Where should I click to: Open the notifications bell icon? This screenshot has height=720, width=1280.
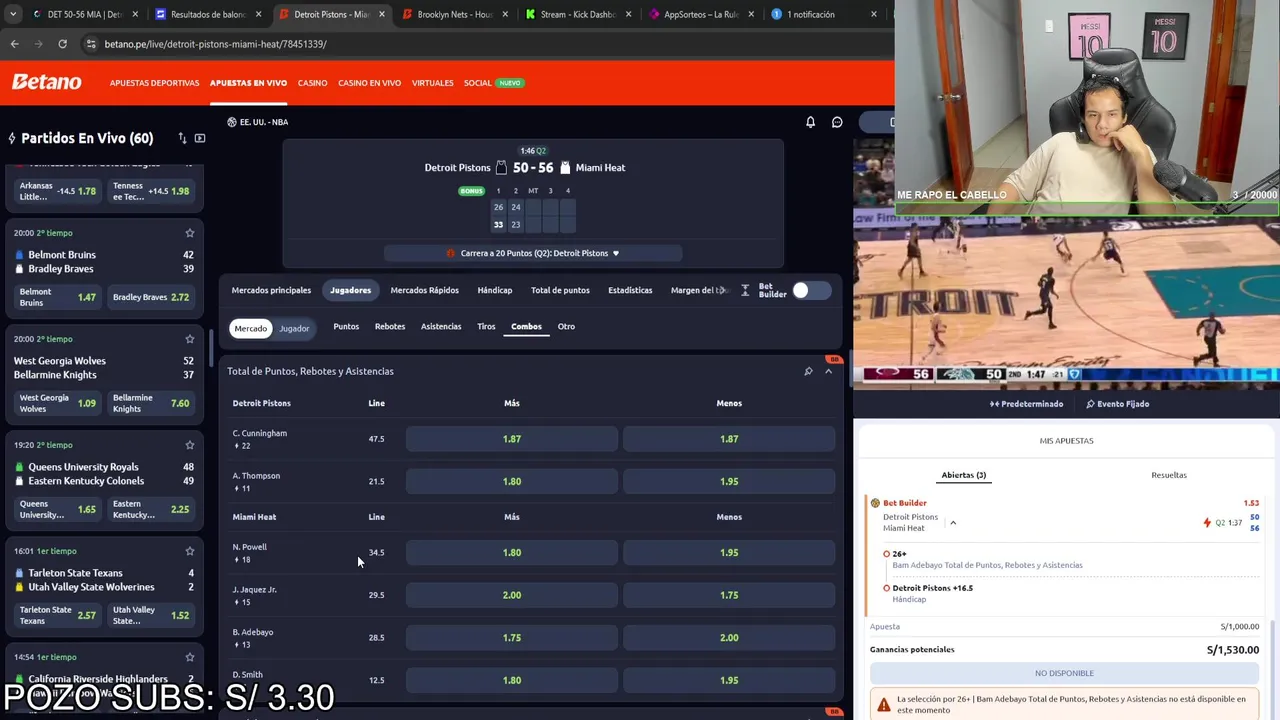coord(810,122)
